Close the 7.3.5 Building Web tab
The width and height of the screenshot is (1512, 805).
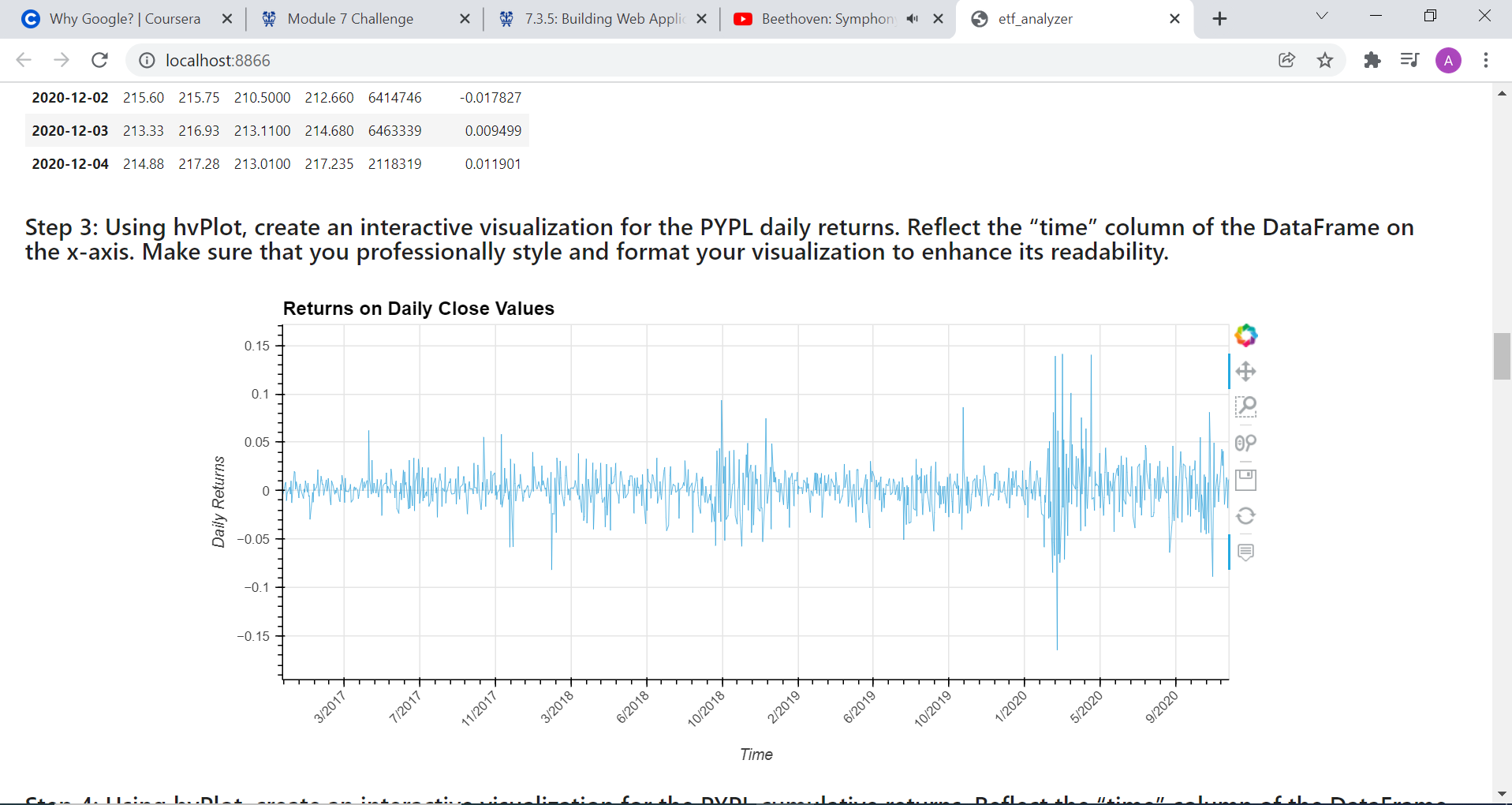[702, 19]
